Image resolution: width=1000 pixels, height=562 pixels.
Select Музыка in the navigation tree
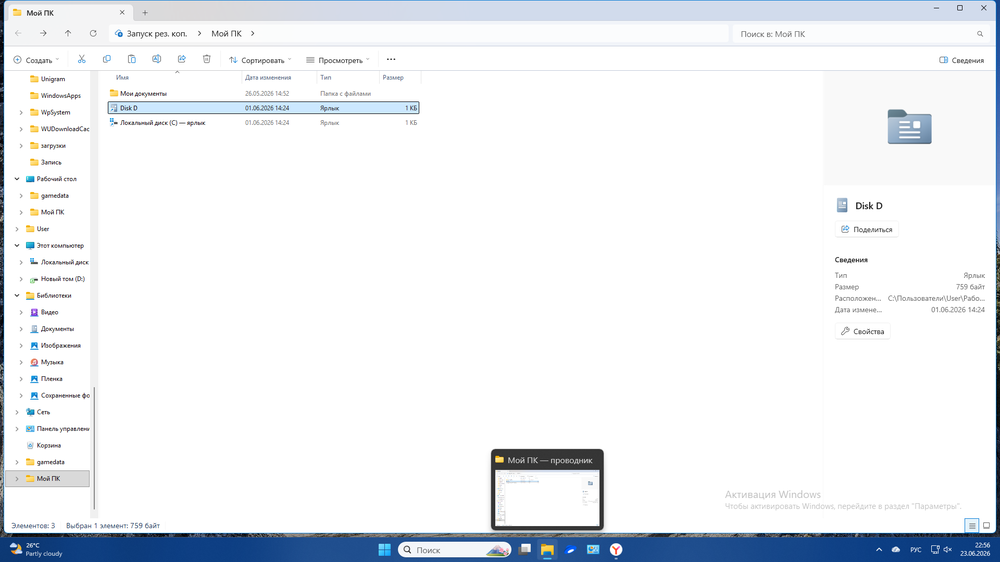click(52, 362)
